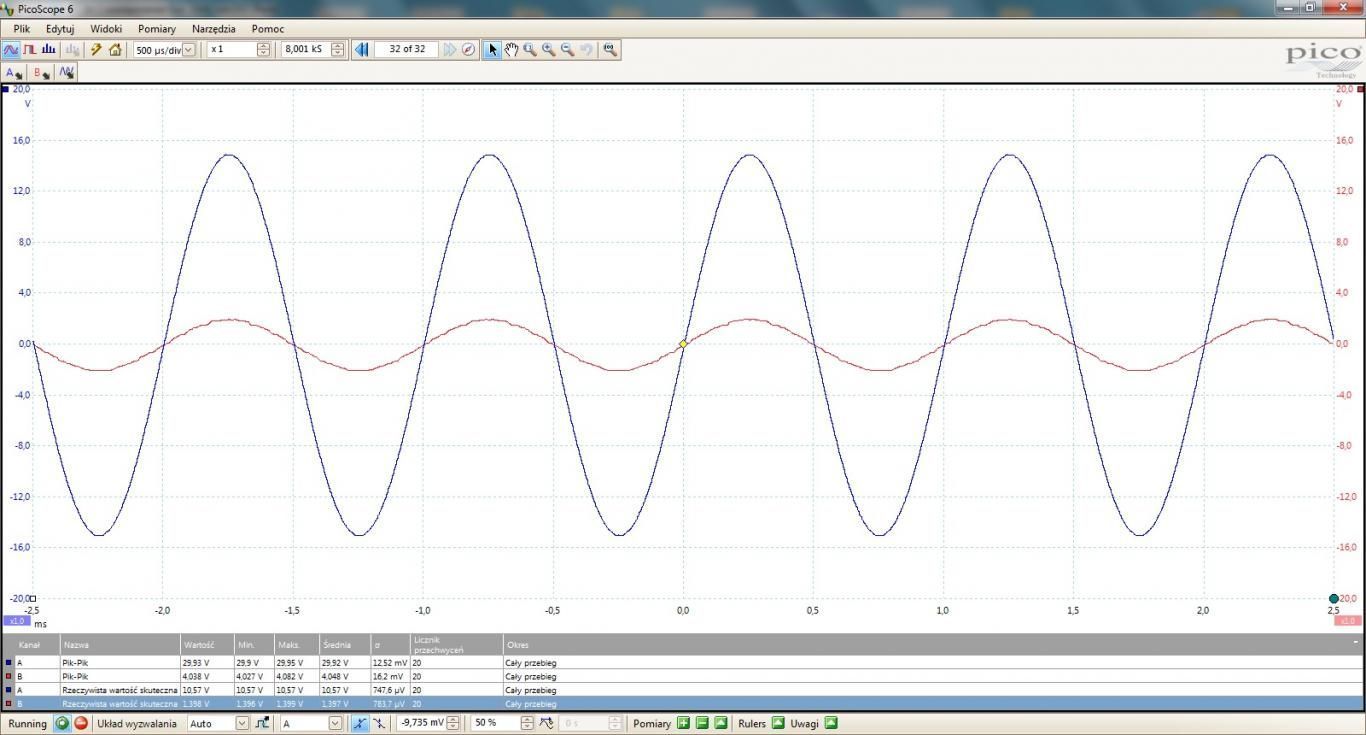This screenshot has height=735, width=1366.
Task: Open the 500 µs/div timebase dropdown
Action: click(188, 49)
